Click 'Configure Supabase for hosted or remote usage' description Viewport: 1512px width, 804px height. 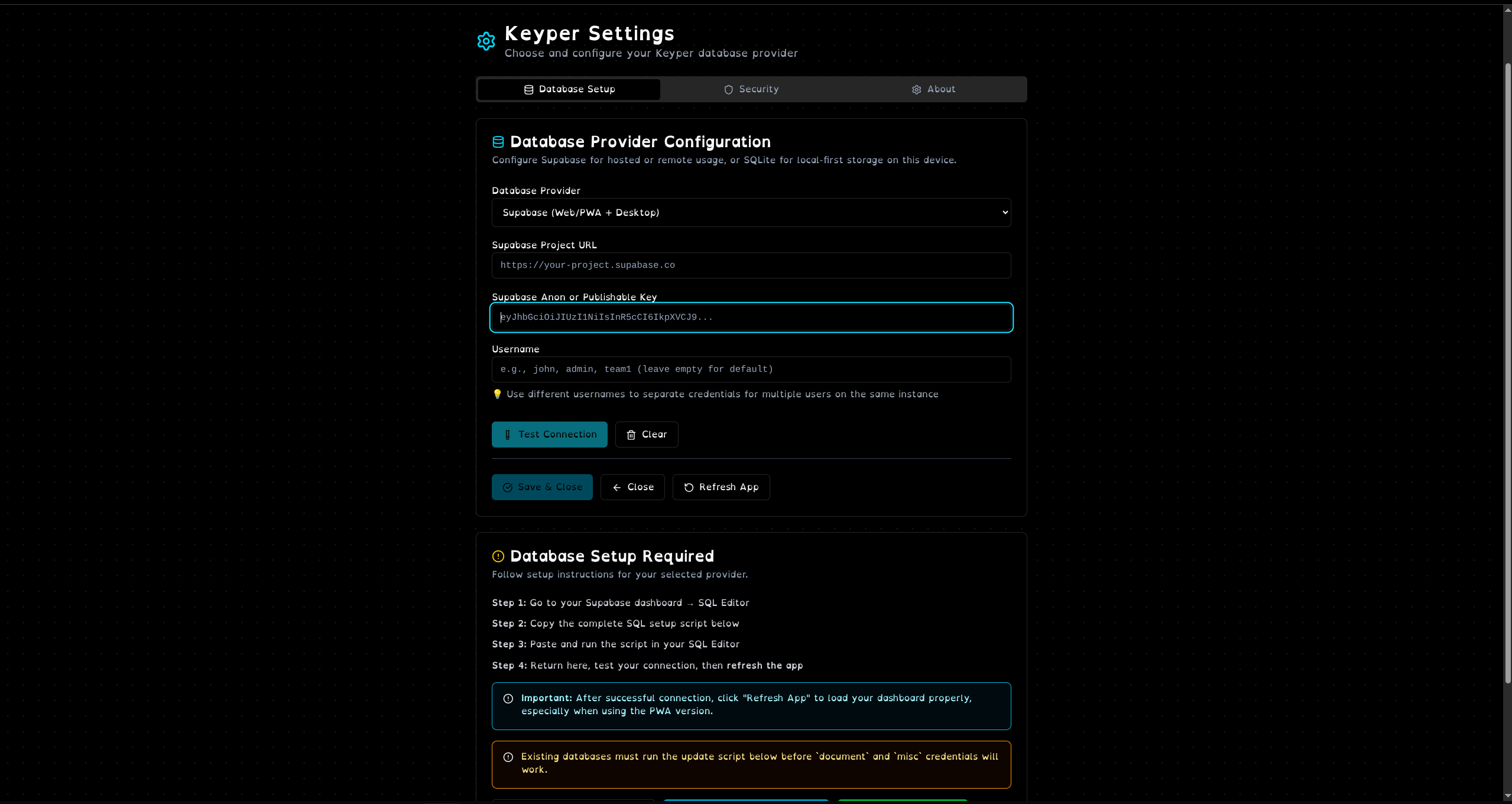tap(724, 160)
